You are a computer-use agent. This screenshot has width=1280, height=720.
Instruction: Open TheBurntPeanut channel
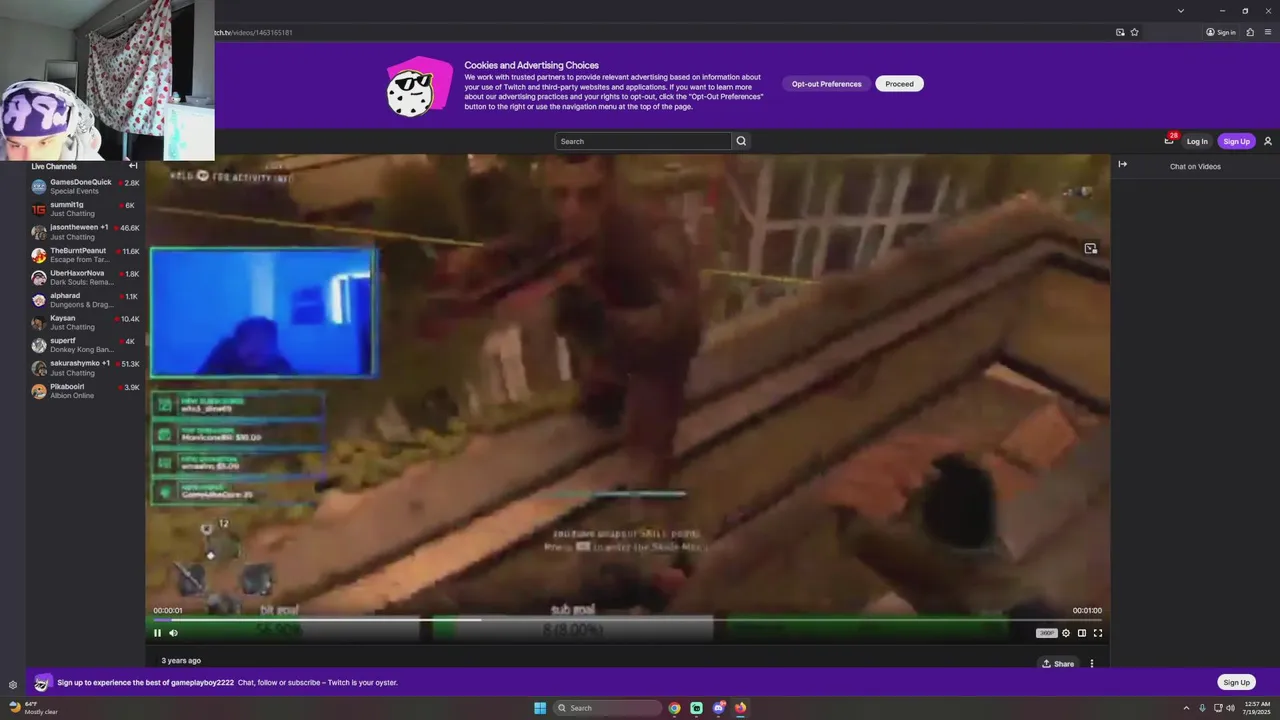[x=85, y=255]
